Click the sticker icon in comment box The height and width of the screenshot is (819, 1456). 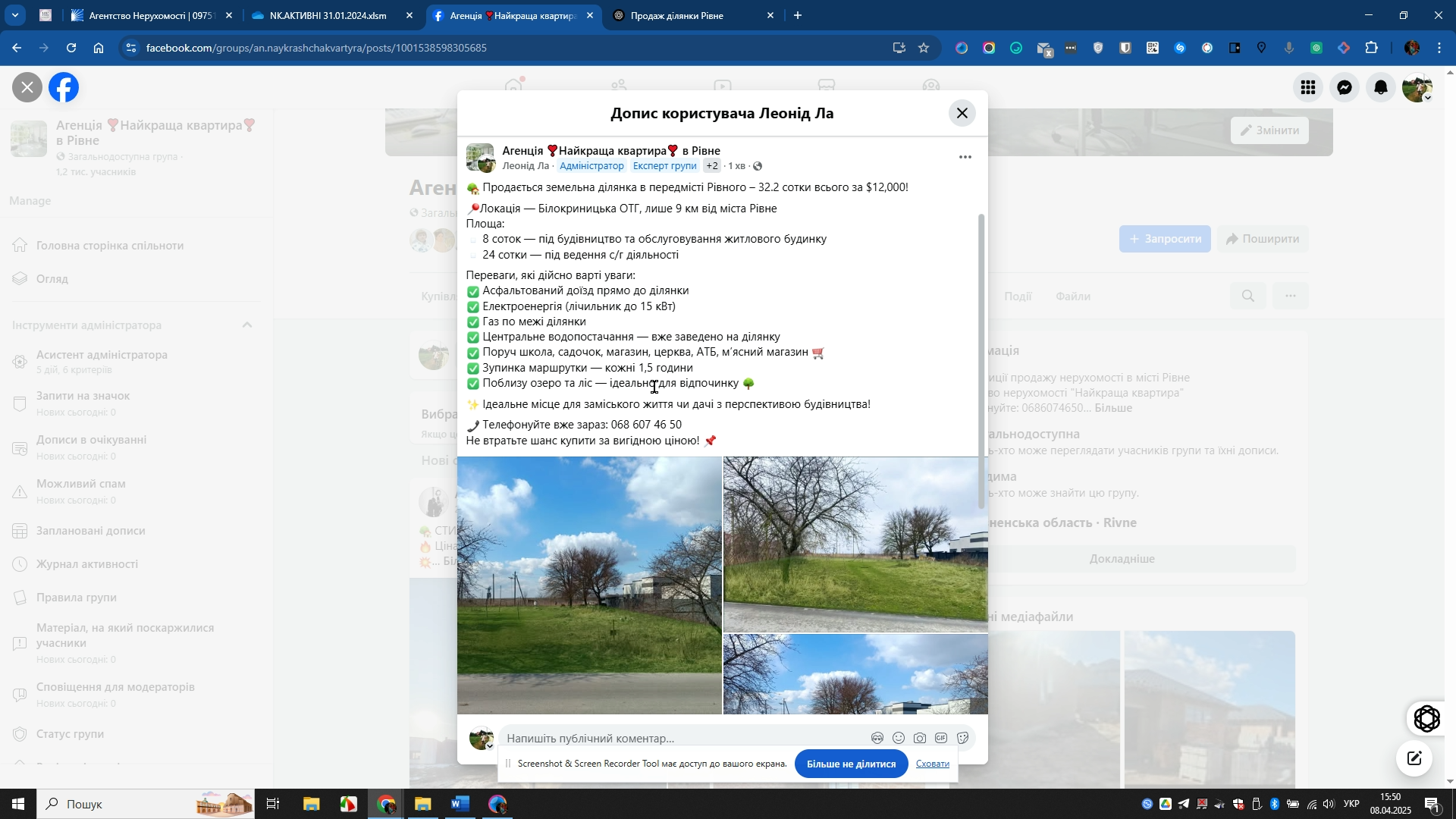coord(963,739)
